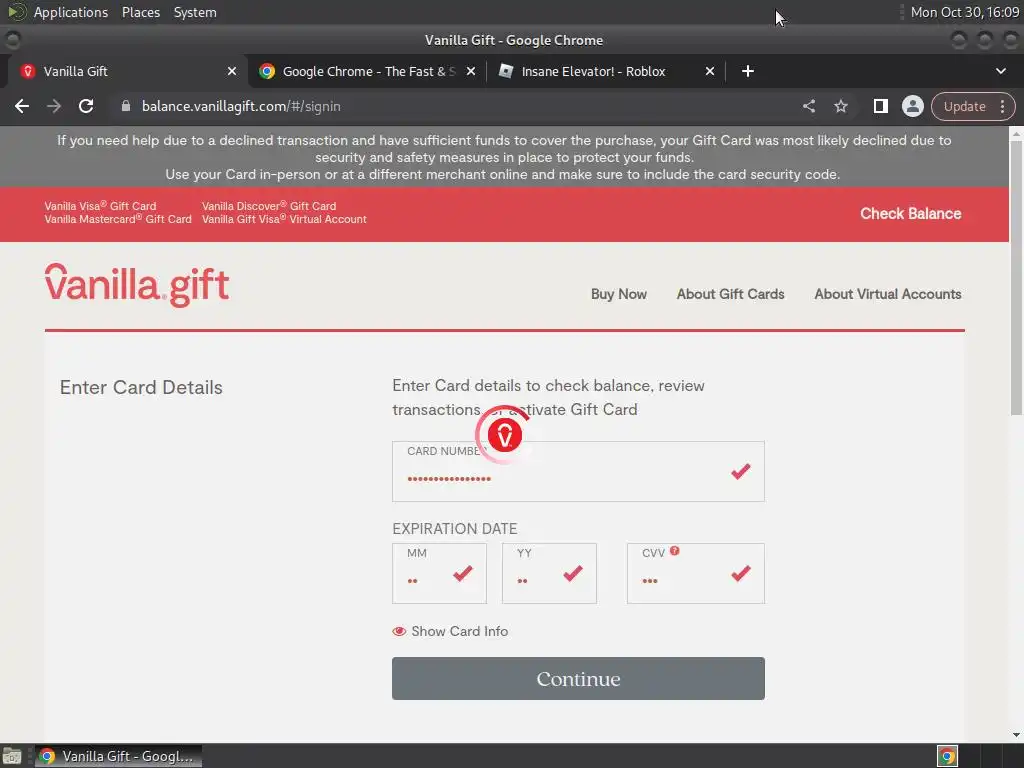Click the Card Number input field
This screenshot has height=768, width=1024.
pyautogui.click(x=578, y=472)
